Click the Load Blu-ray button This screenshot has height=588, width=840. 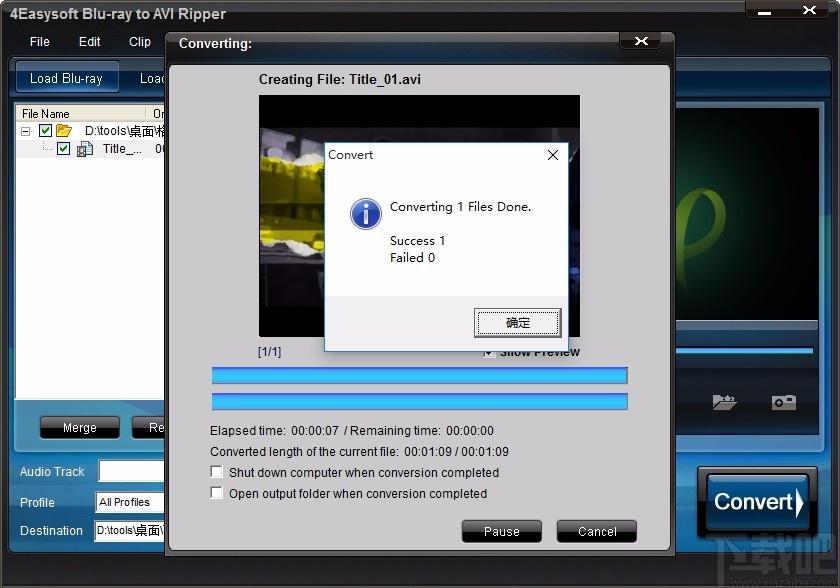tap(66, 78)
